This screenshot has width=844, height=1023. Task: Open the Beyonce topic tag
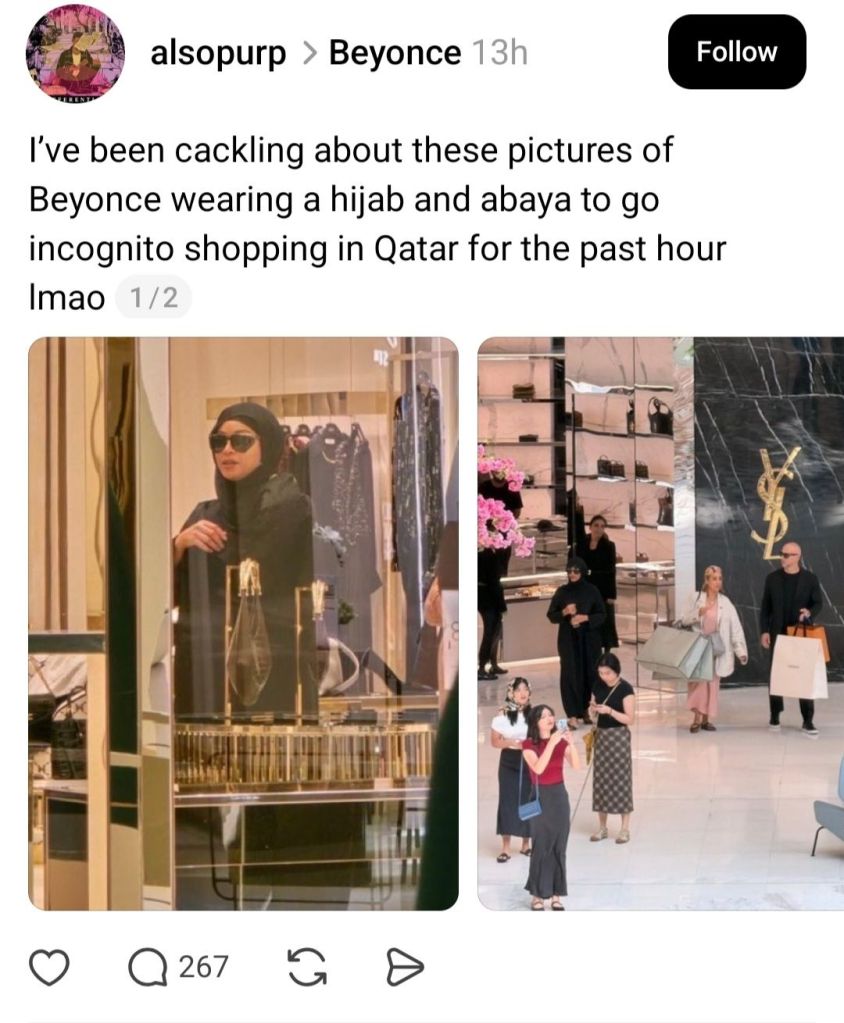(395, 53)
